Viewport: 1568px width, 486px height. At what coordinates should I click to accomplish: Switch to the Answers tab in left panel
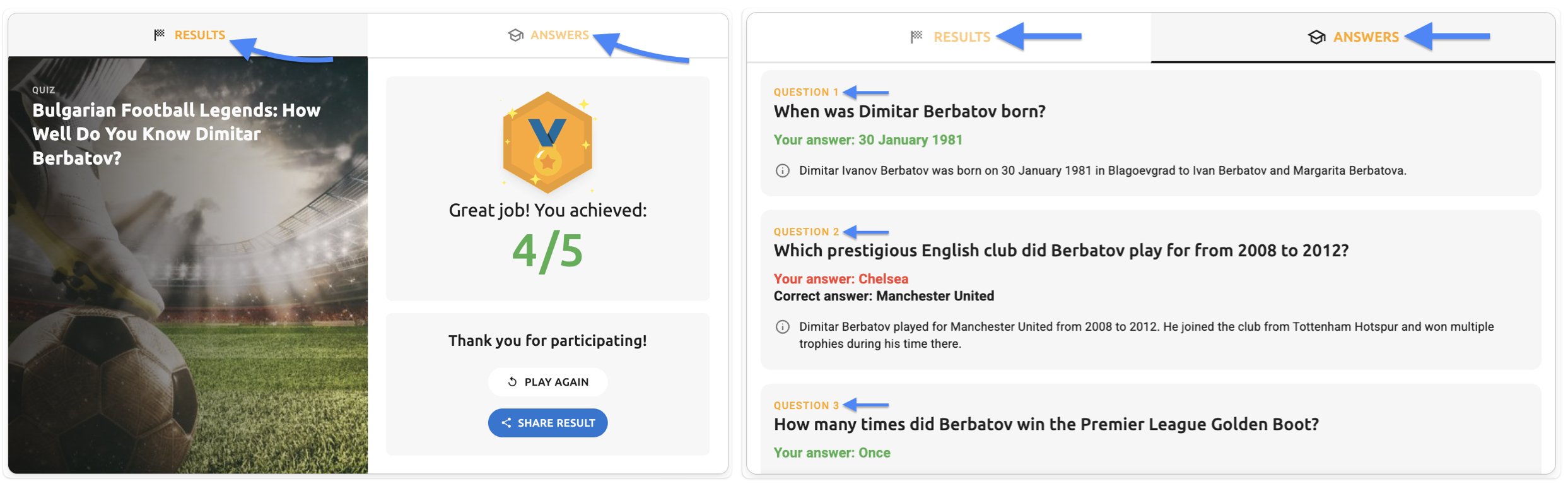pyautogui.click(x=559, y=35)
